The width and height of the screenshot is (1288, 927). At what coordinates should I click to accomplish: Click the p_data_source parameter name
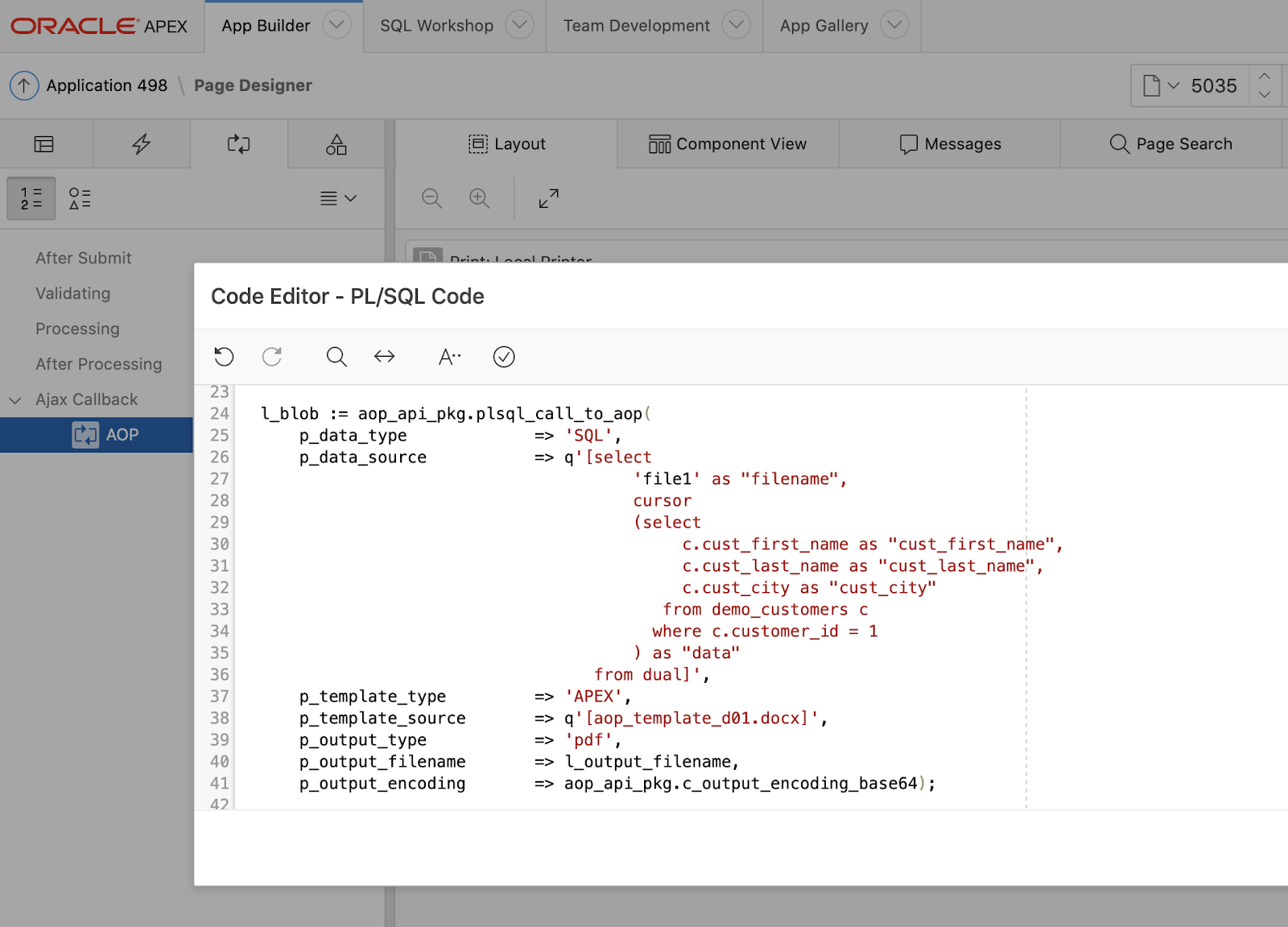coord(363,457)
